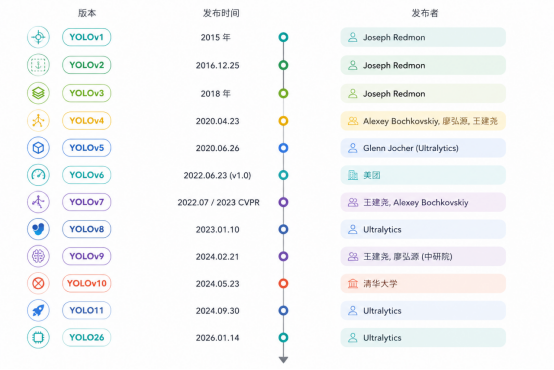Click the publisher name 清华大学

[x=380, y=283]
